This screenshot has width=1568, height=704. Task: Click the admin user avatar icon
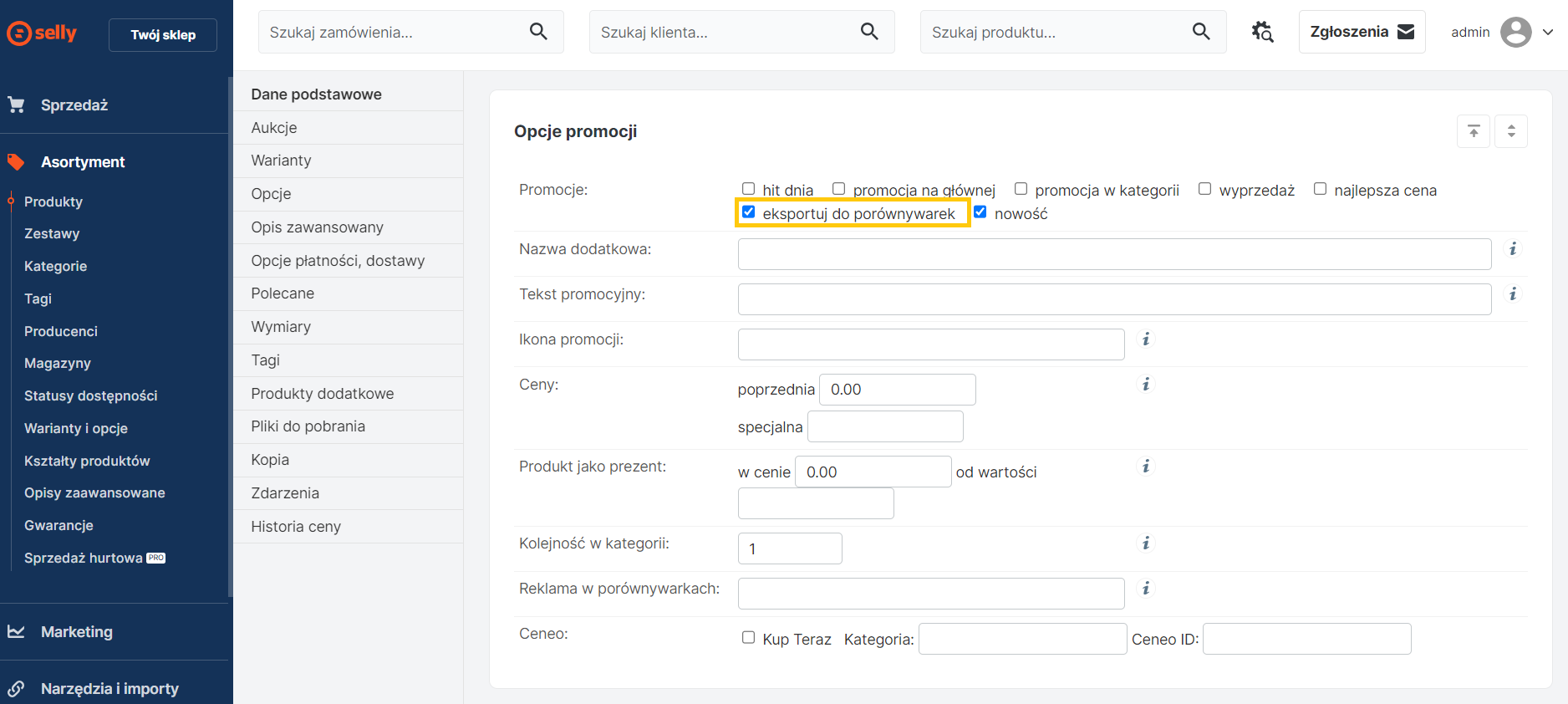pos(1515,33)
